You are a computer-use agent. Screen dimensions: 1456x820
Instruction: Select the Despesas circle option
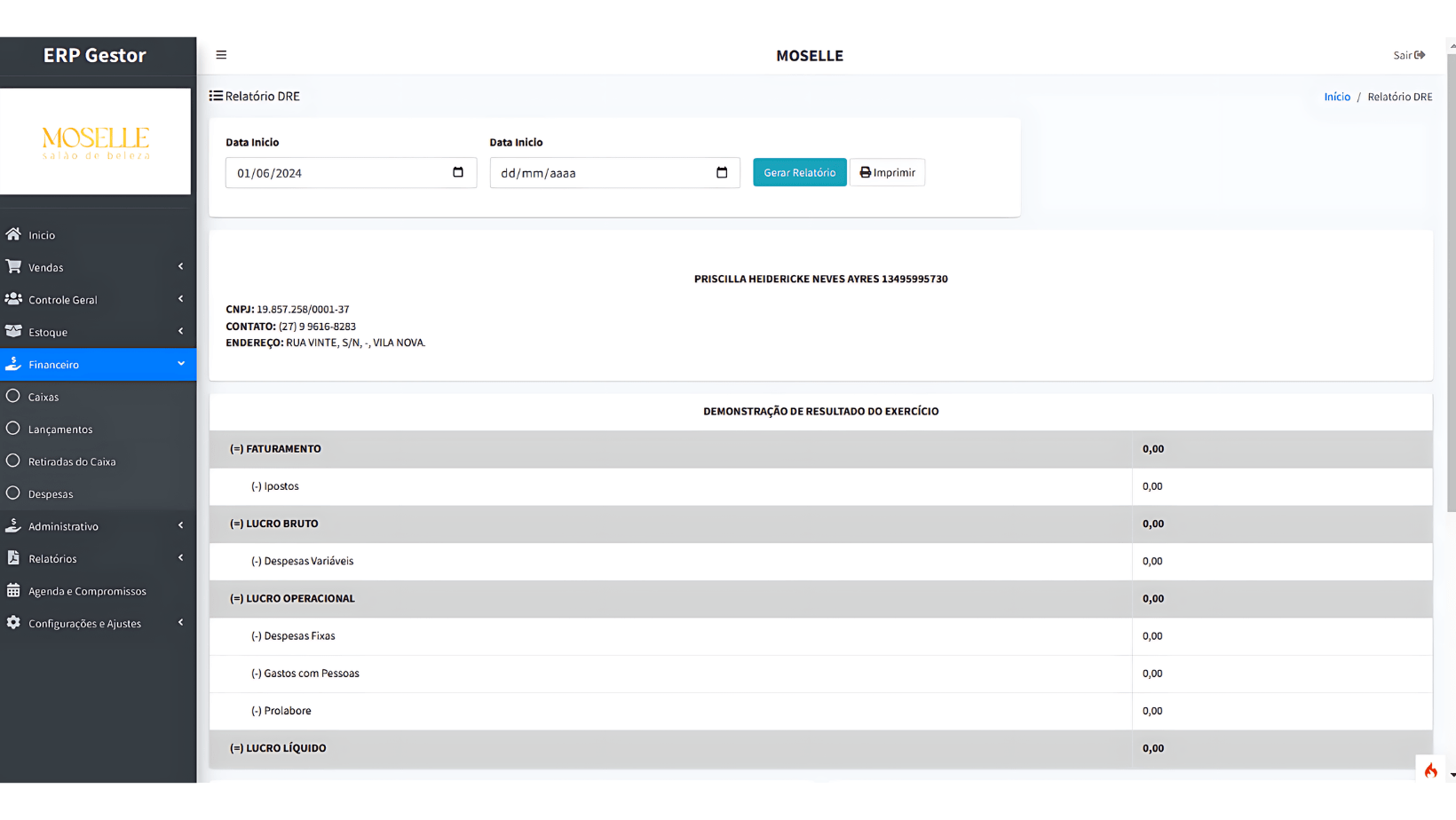click(x=13, y=493)
